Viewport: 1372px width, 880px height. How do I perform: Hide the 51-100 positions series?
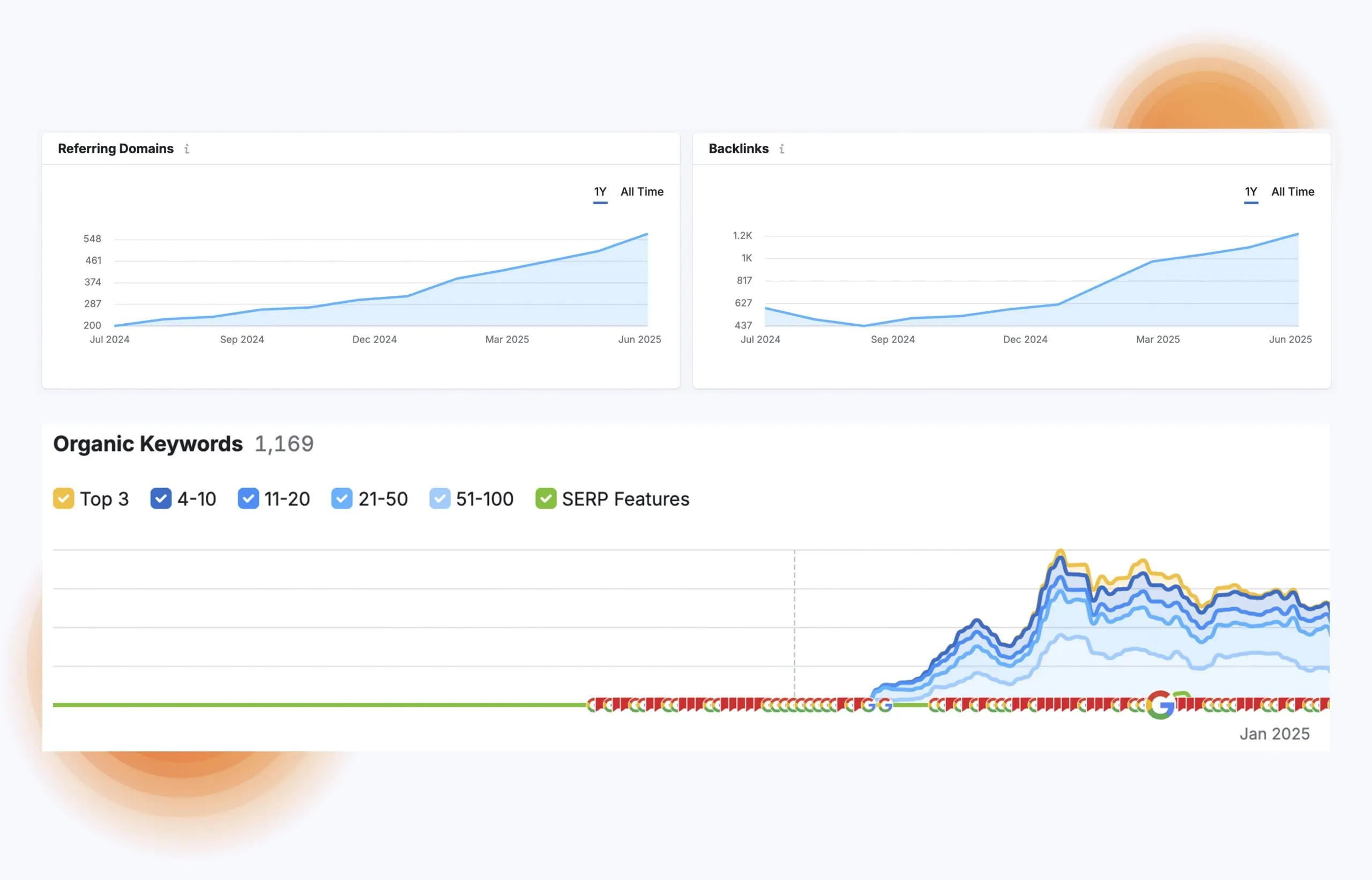[x=439, y=498]
